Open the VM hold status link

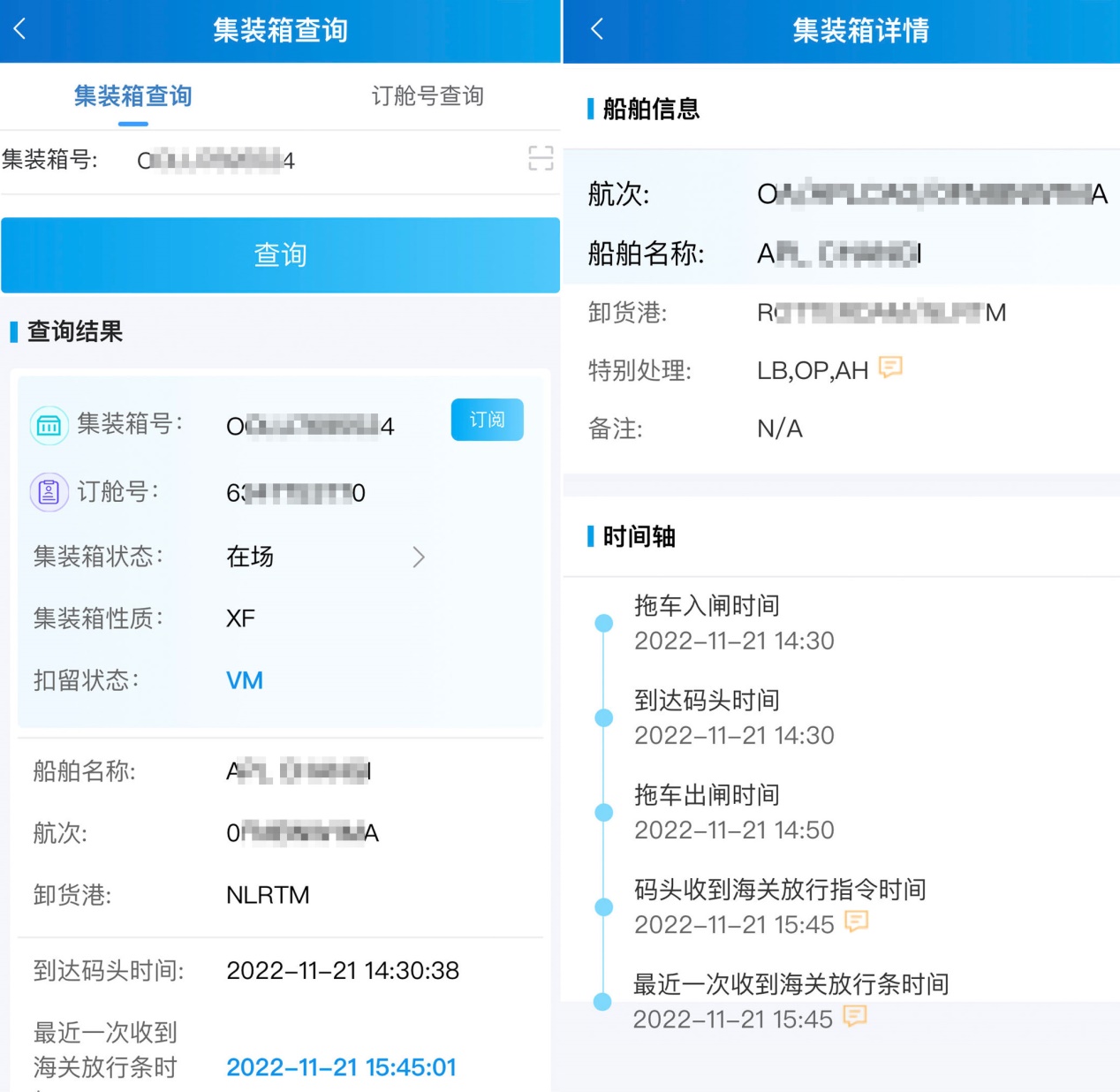point(245,680)
